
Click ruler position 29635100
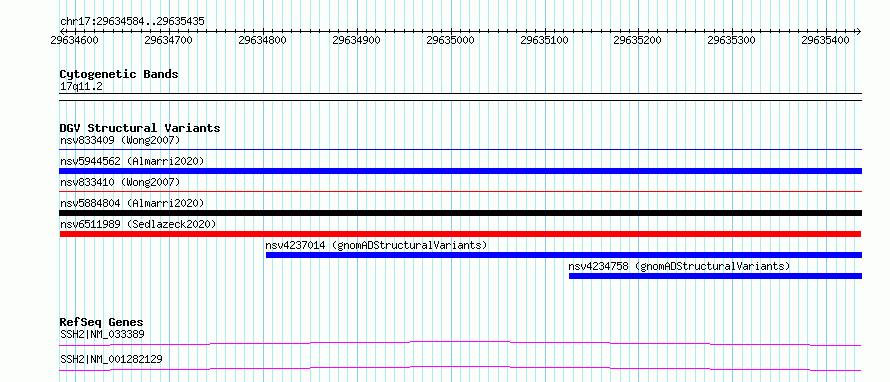[x=544, y=40]
